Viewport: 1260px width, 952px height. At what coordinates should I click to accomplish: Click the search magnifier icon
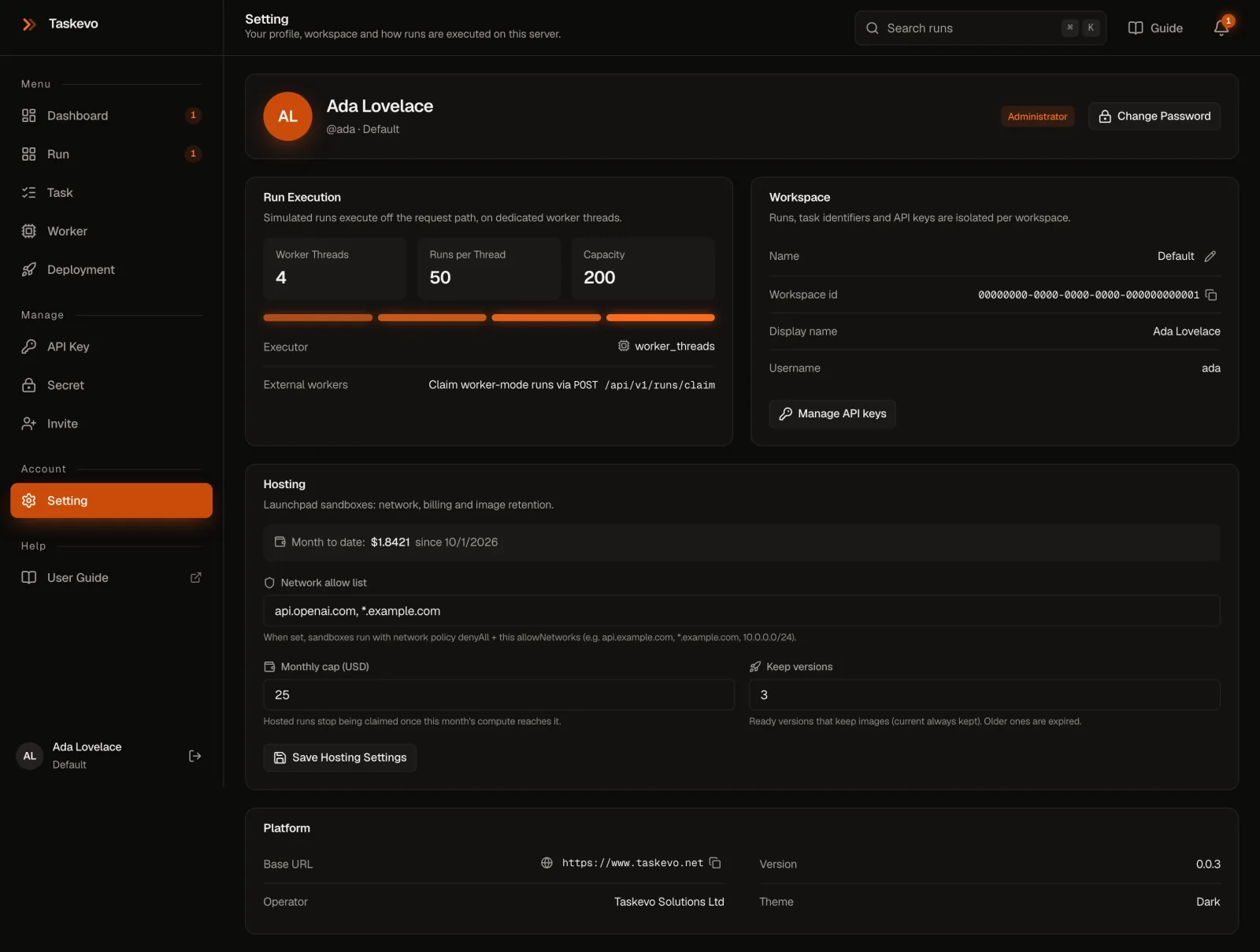(x=873, y=28)
